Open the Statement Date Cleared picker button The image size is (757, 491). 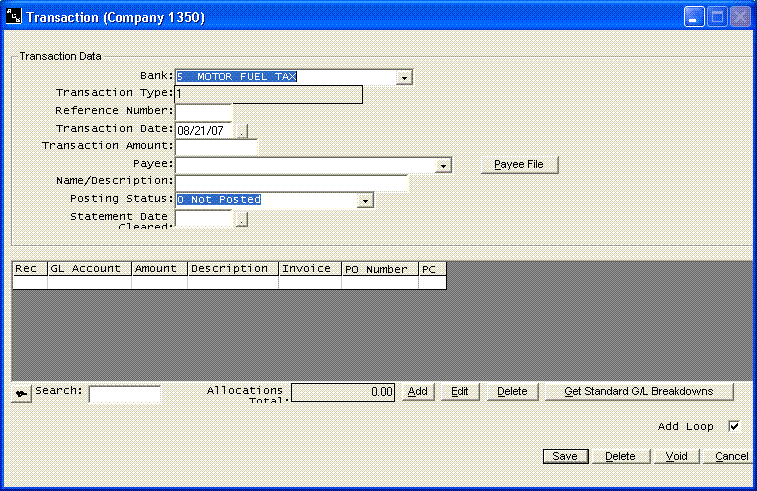241,219
